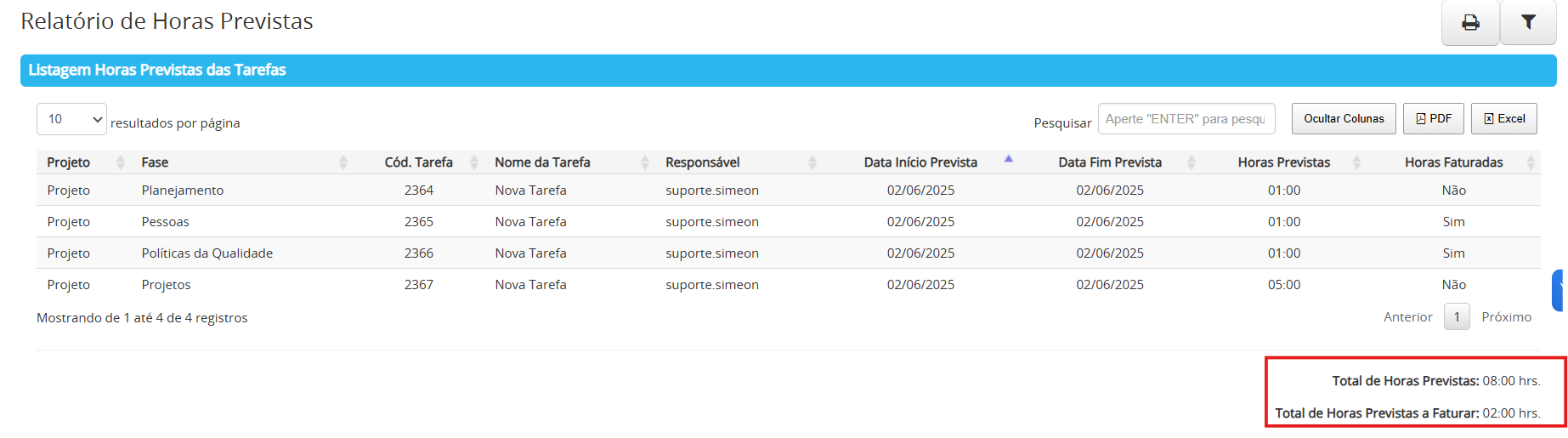Export the table with the Excel button
Image resolution: width=1568 pixels, height=438 pixels.
(1504, 119)
